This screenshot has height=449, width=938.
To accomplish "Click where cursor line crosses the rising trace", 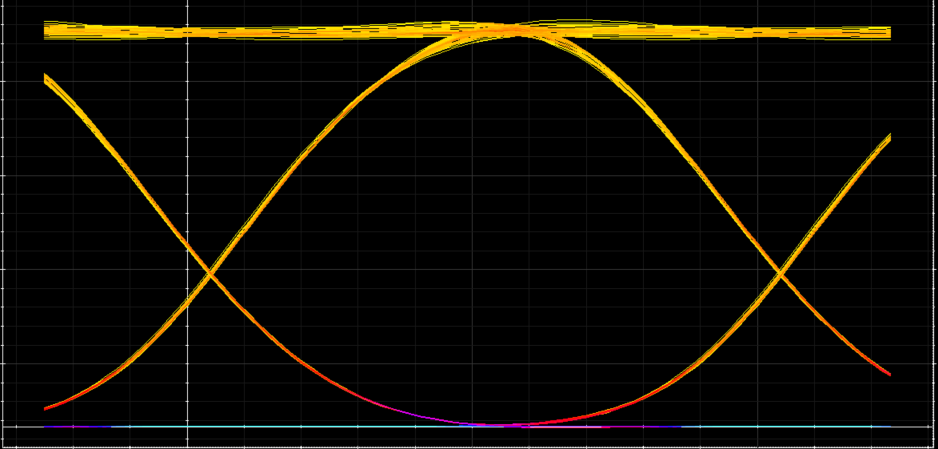I will pos(188,302).
